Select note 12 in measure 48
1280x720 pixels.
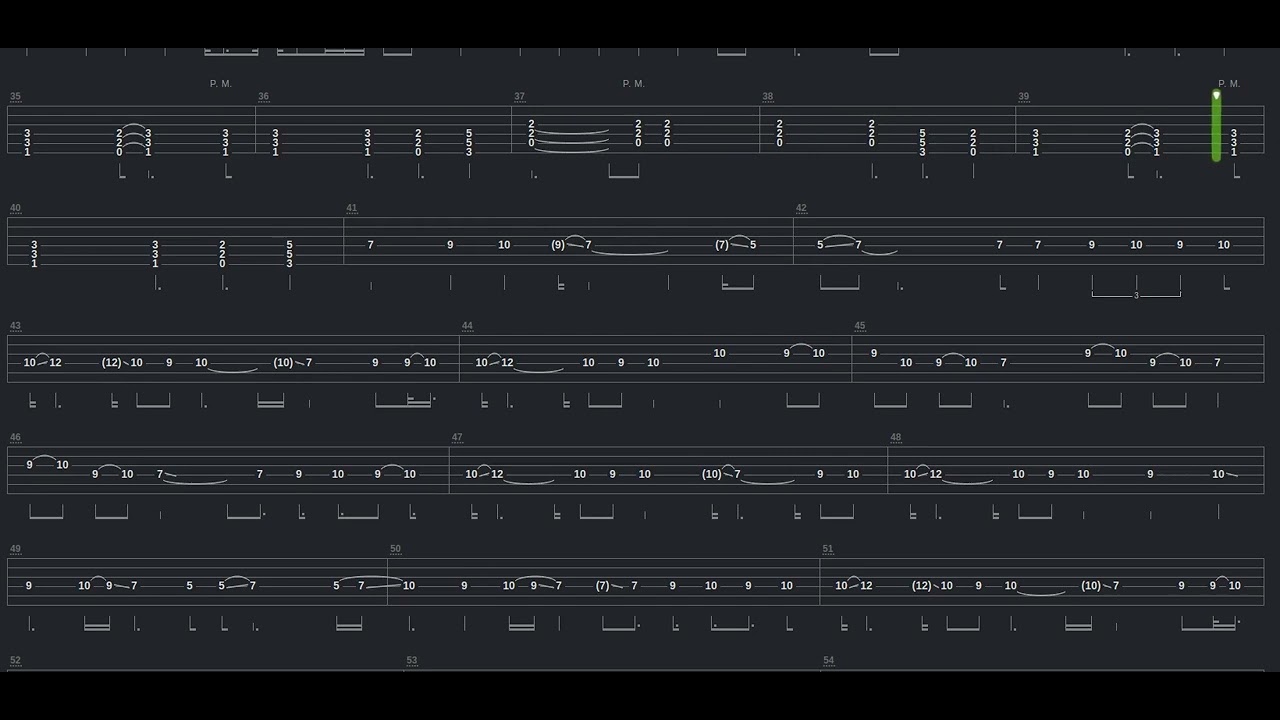click(936, 474)
